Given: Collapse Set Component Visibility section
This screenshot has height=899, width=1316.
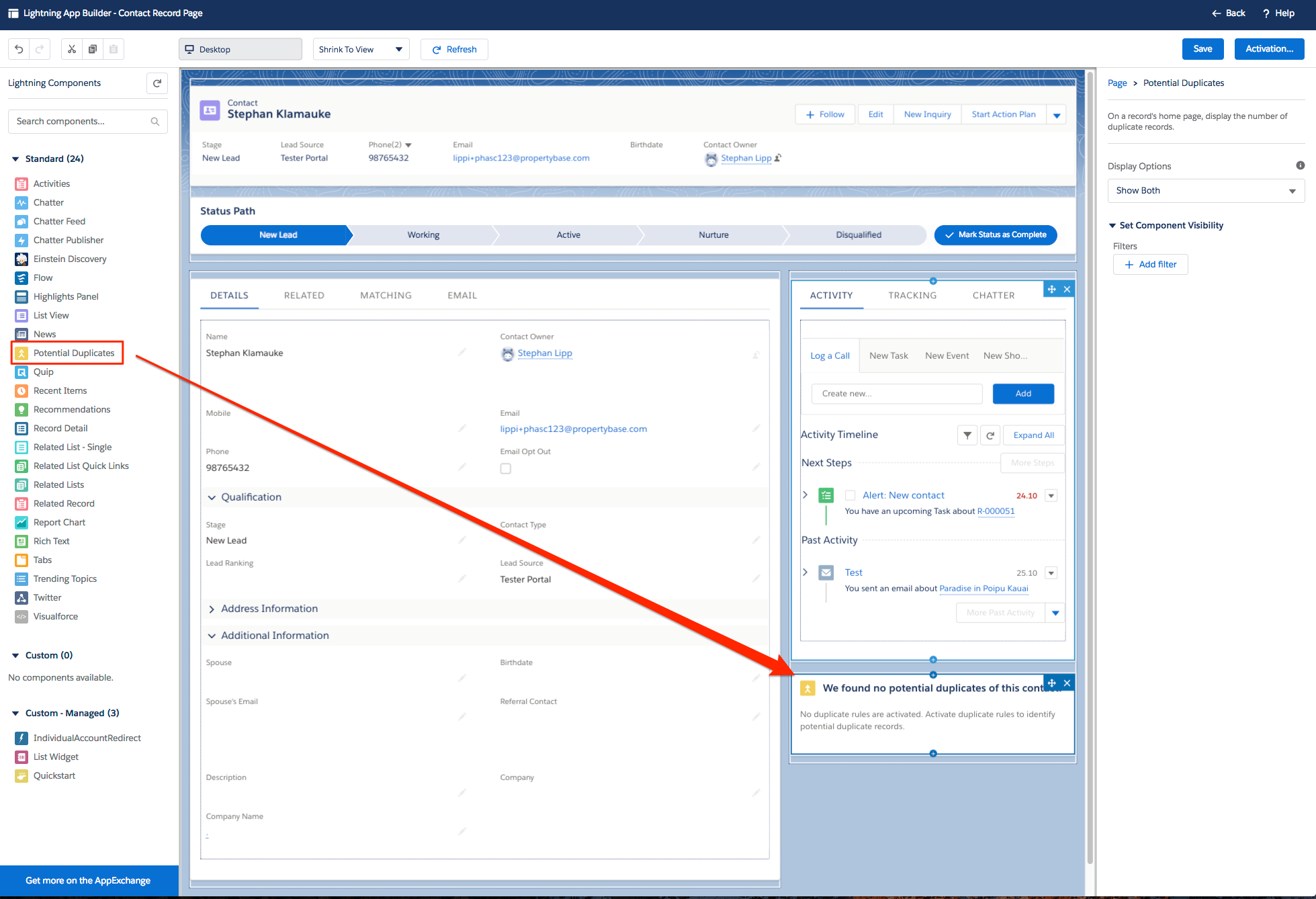Looking at the screenshot, I should pyautogui.click(x=1112, y=225).
